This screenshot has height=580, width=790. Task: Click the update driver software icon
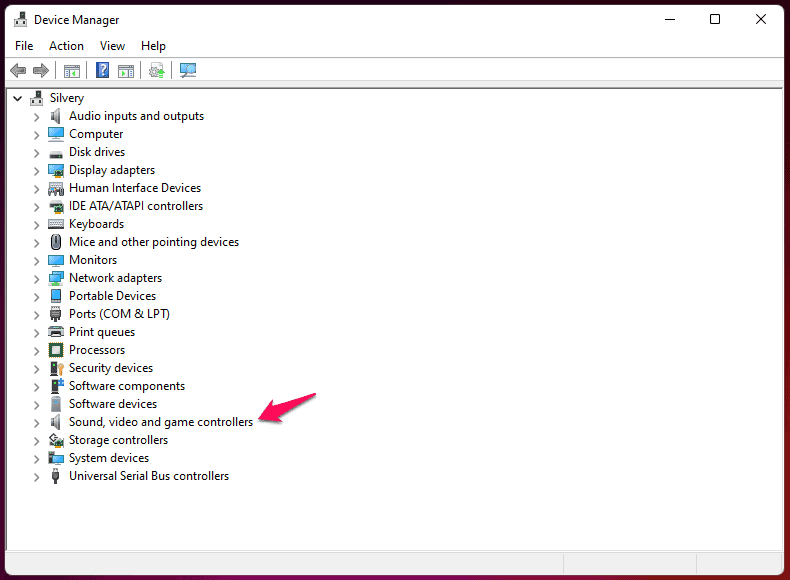click(156, 70)
